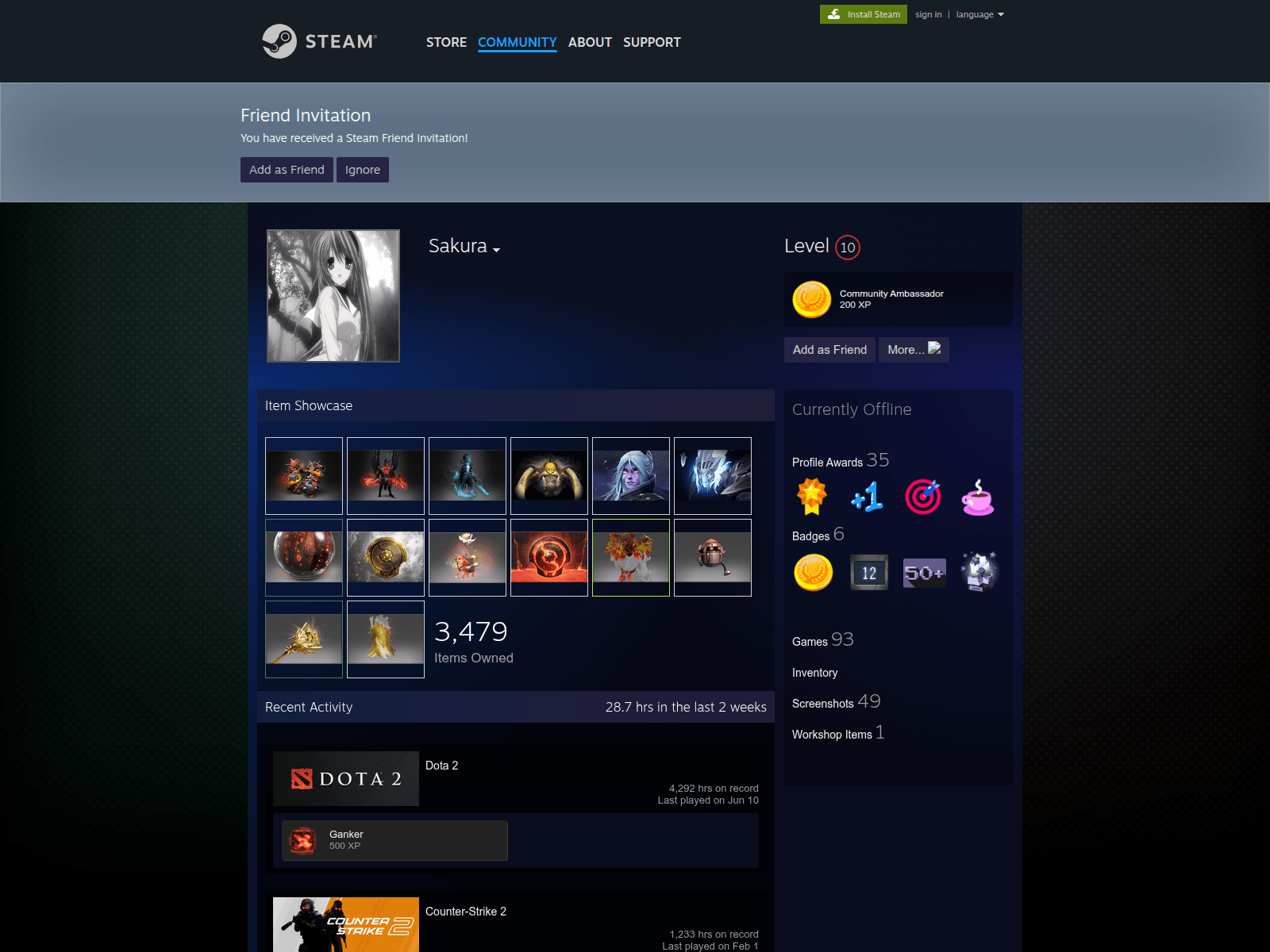
Task: Open the white crystal badge under Badges
Action: click(x=979, y=572)
